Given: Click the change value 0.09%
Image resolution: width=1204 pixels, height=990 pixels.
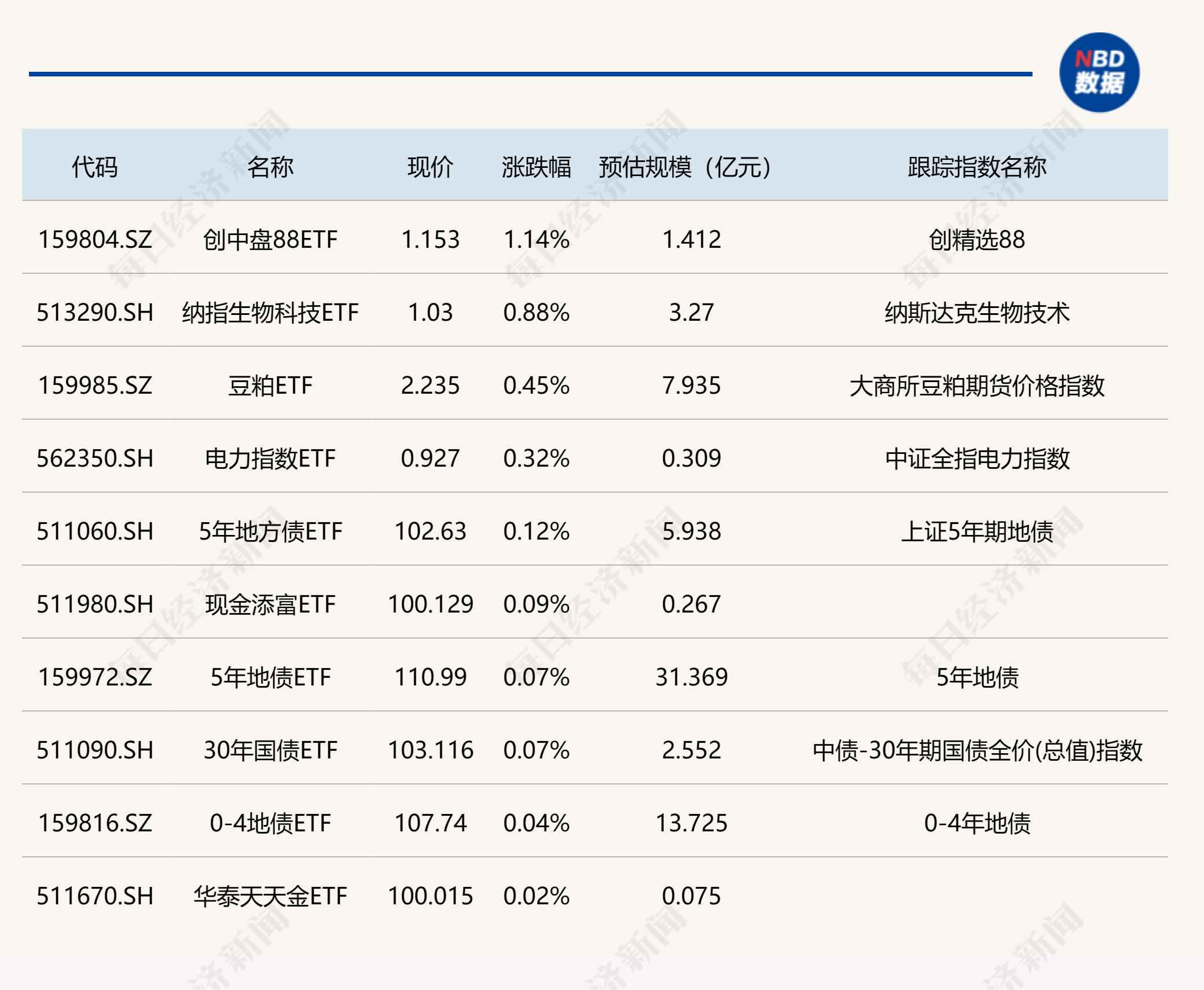Looking at the screenshot, I should [x=537, y=604].
